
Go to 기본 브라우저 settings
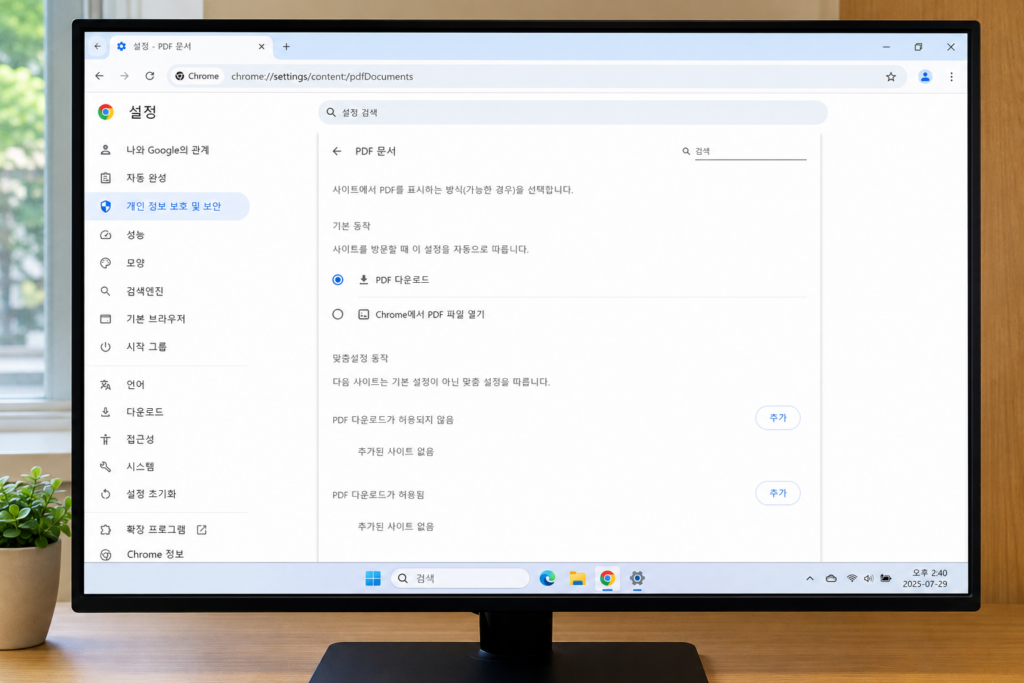click(x=168, y=319)
